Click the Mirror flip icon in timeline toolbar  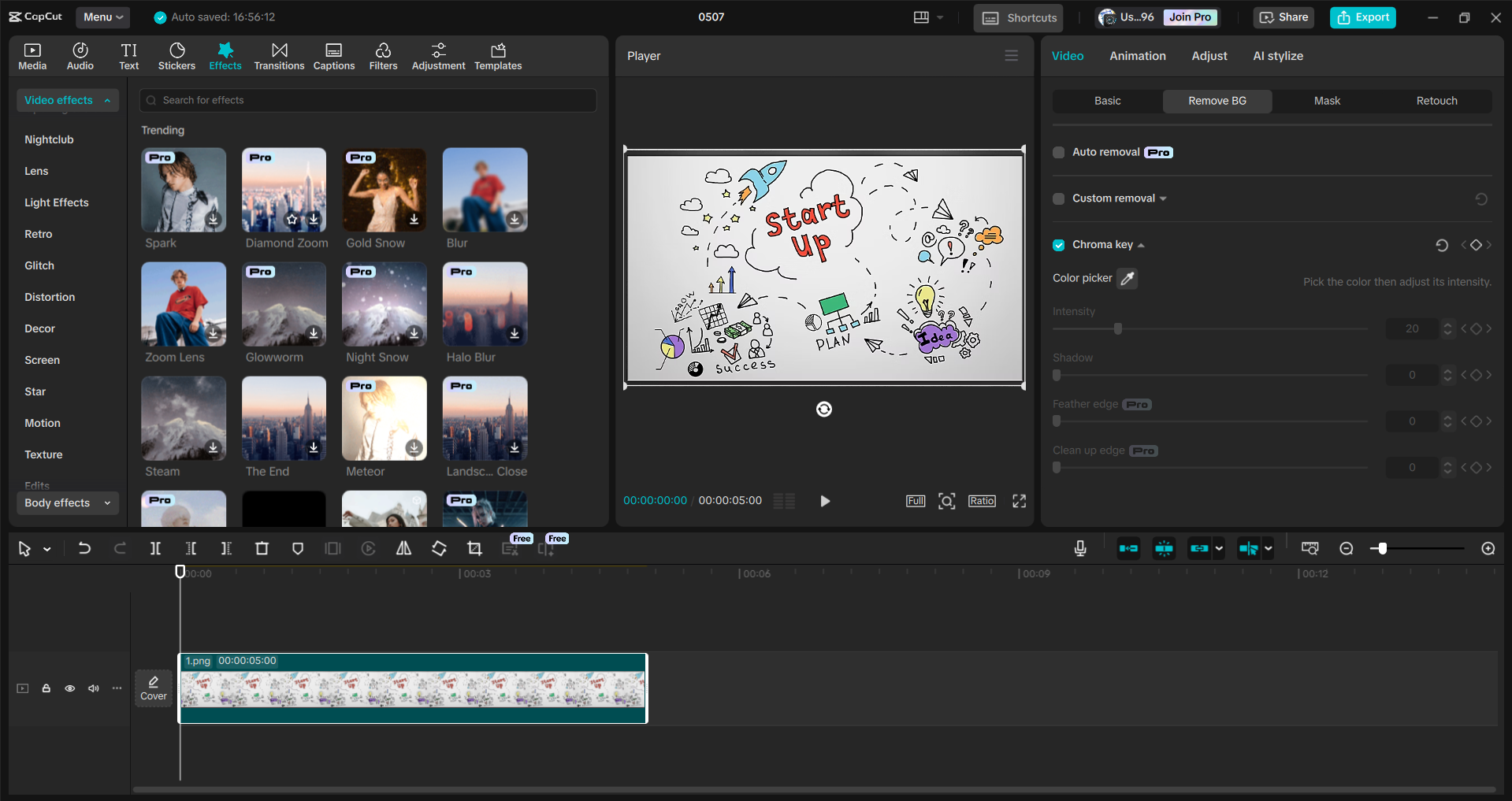[x=403, y=548]
